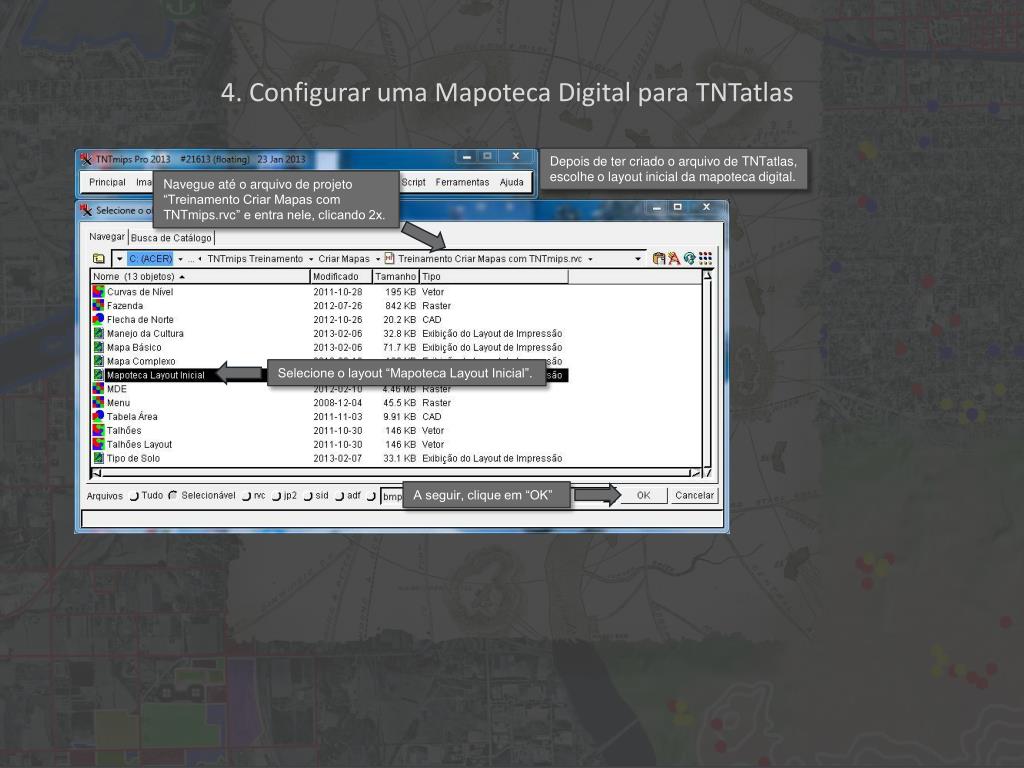Open the Ajuda menu
This screenshot has width=1024, height=768.
click(511, 182)
